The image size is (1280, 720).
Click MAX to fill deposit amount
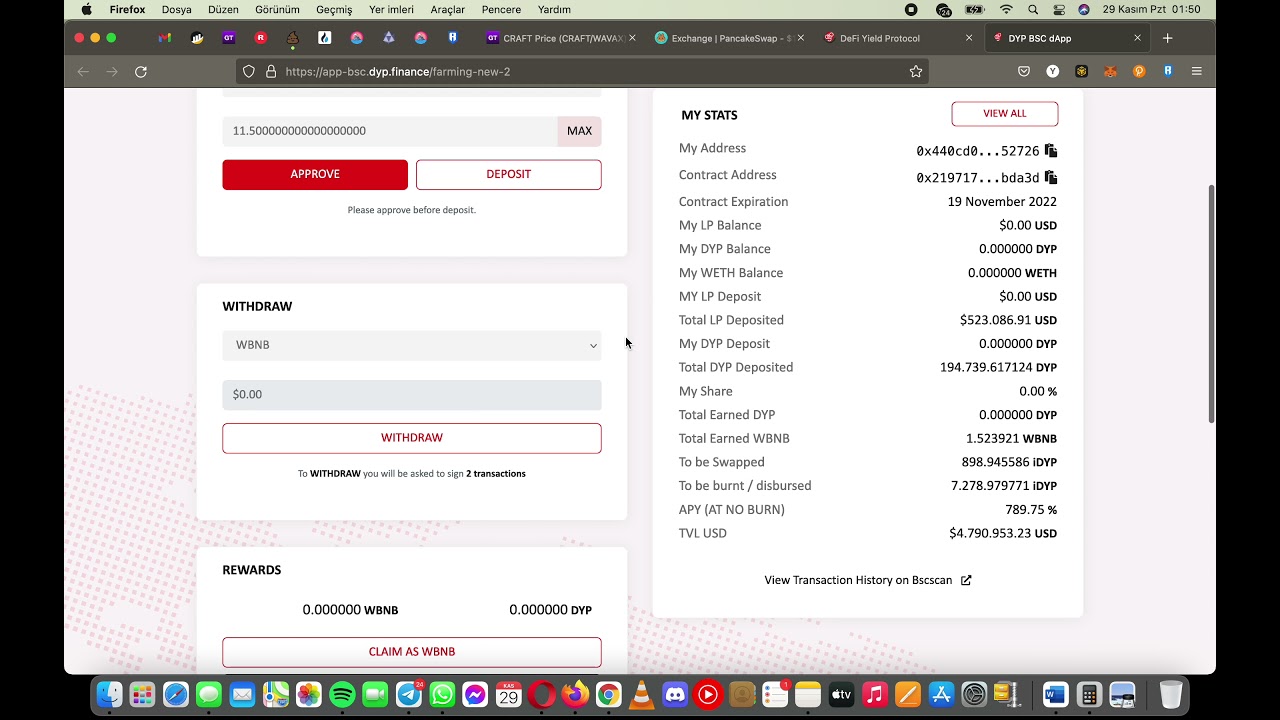(x=579, y=131)
